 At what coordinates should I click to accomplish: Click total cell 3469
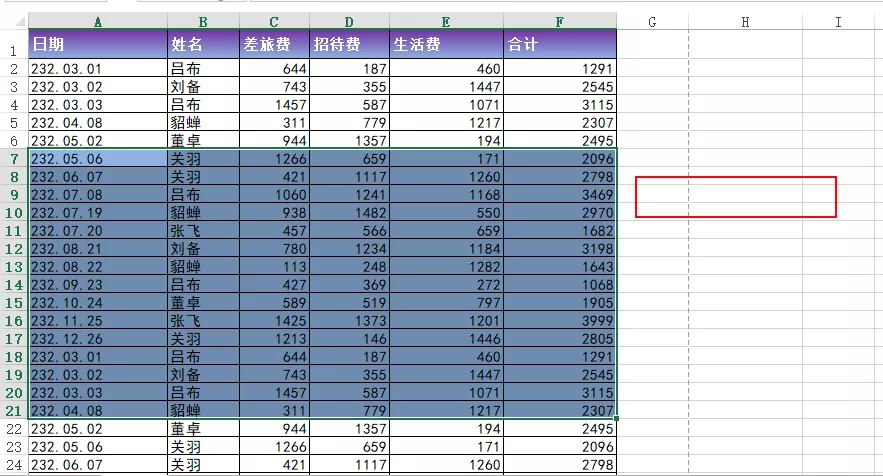(560, 195)
